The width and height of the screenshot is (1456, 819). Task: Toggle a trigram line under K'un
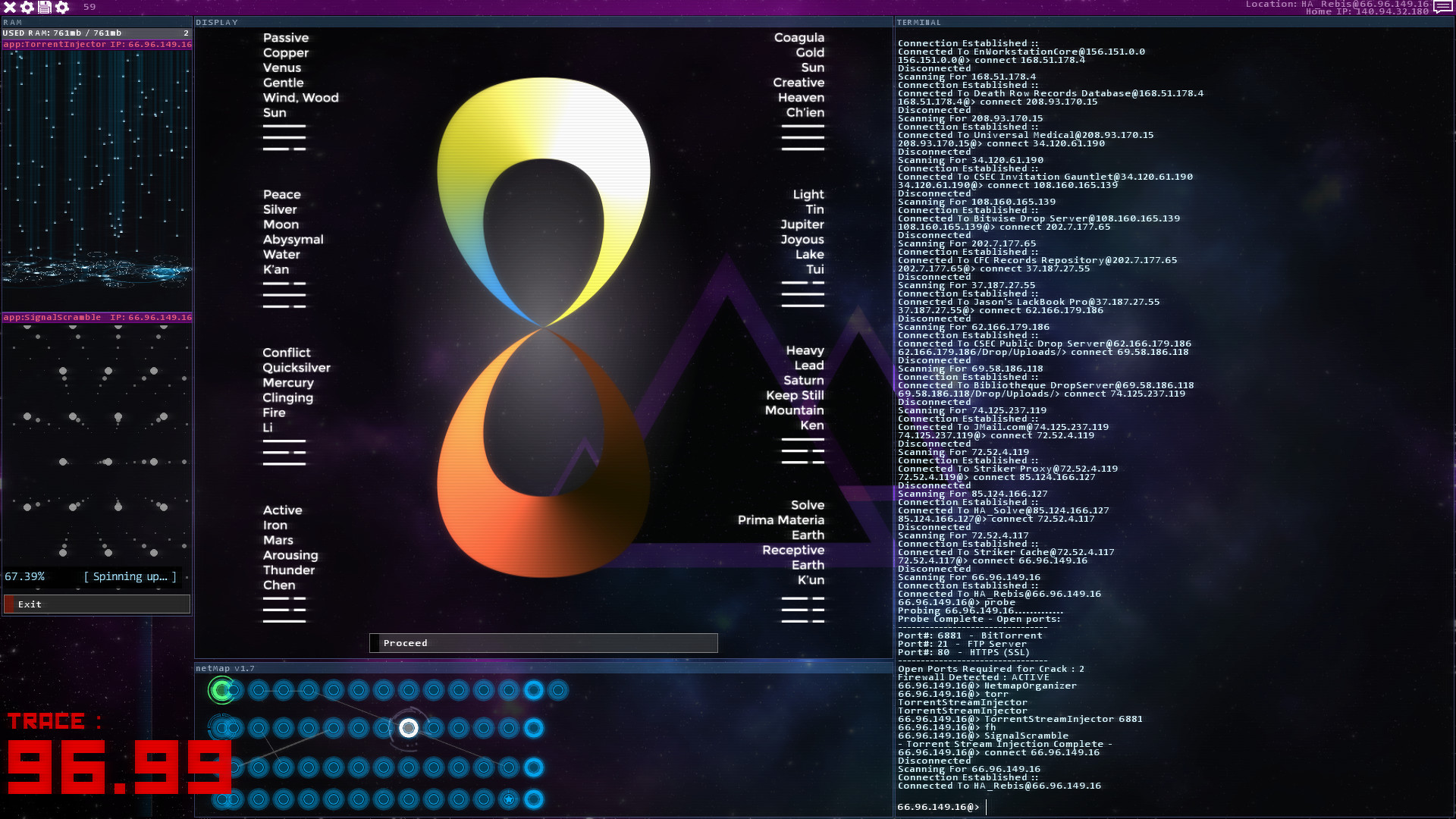click(802, 599)
